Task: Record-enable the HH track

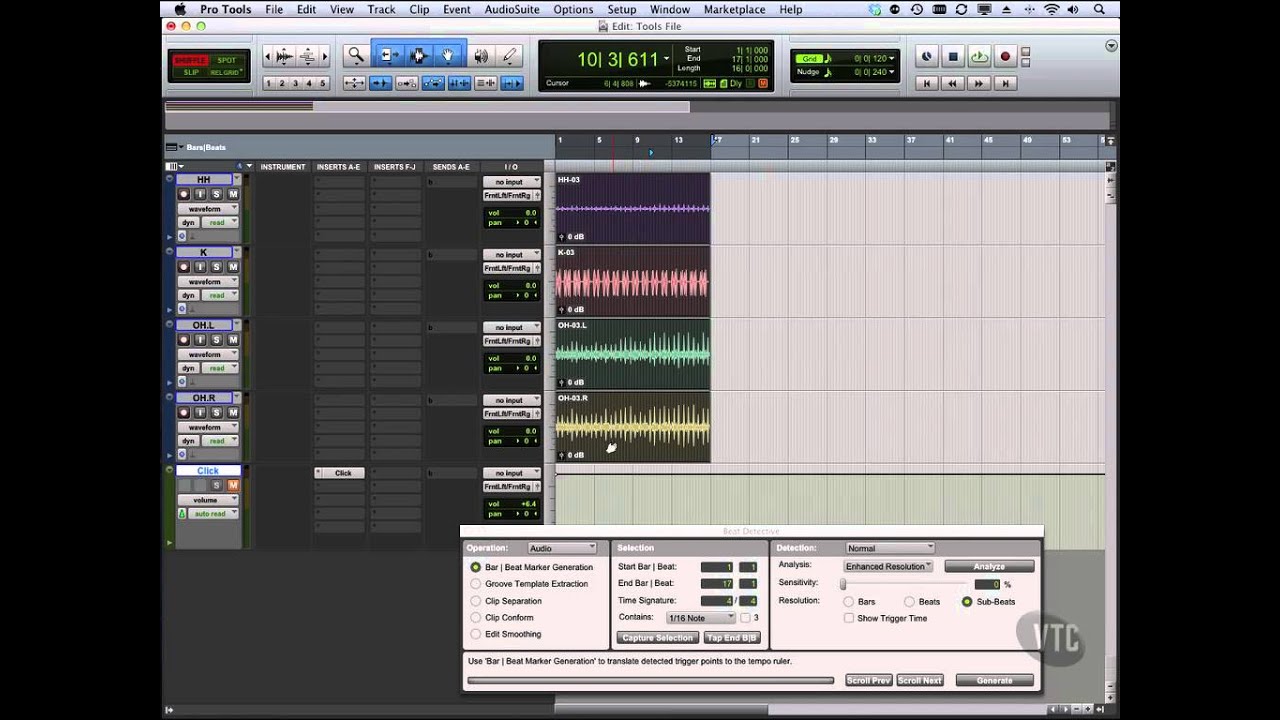Action: 184,194
